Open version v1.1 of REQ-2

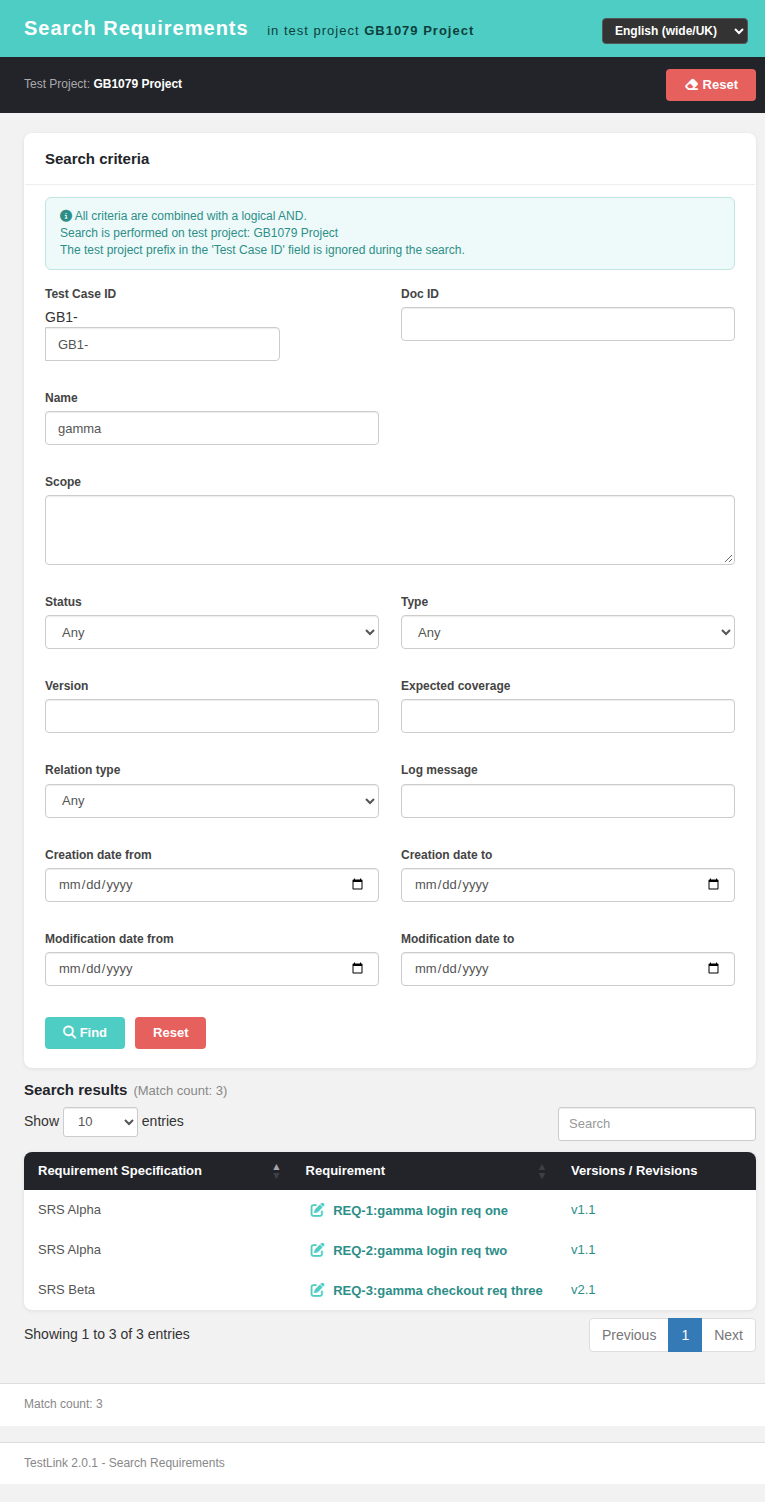point(583,1250)
